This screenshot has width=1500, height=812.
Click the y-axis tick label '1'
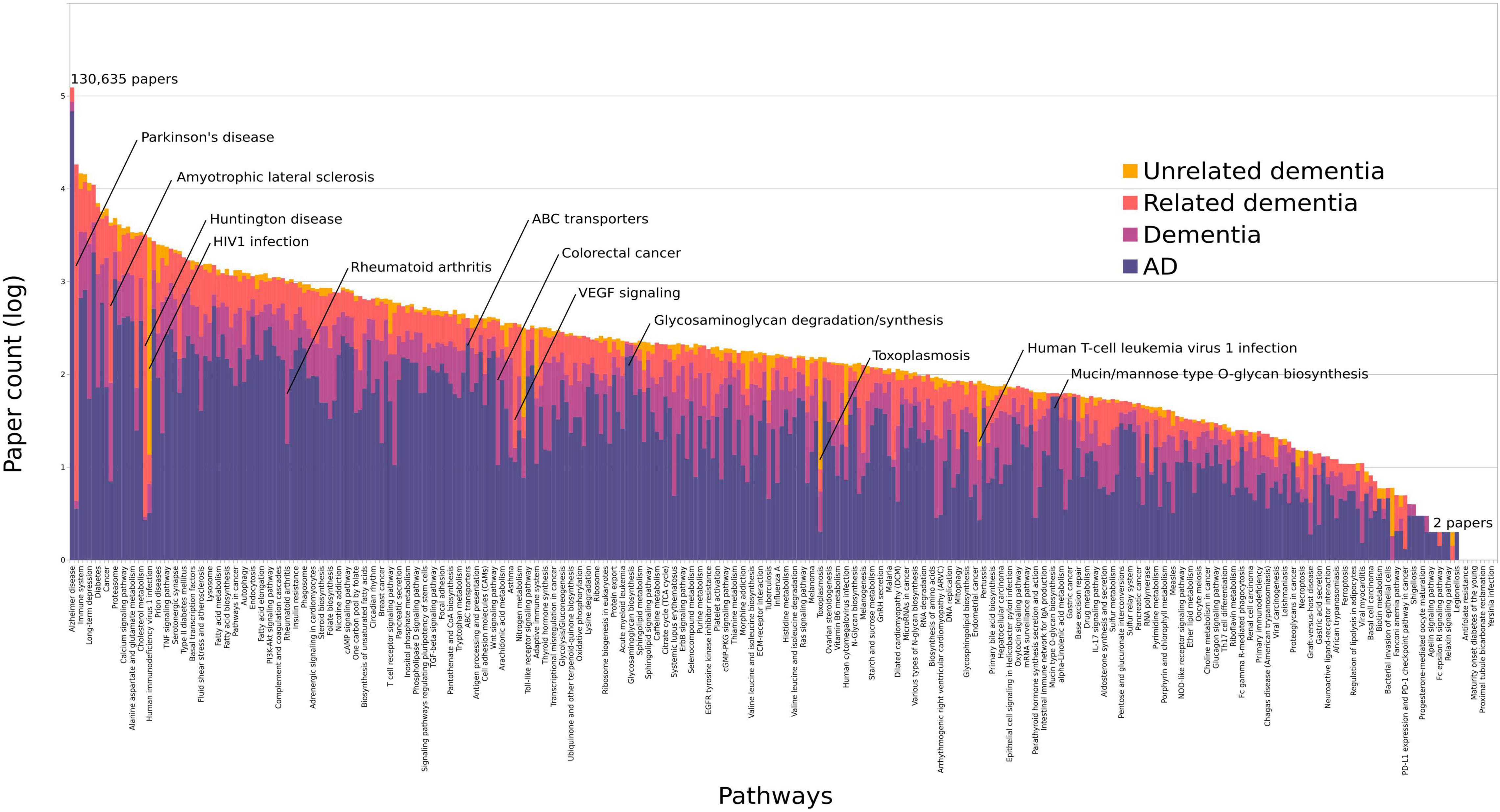coord(62,467)
